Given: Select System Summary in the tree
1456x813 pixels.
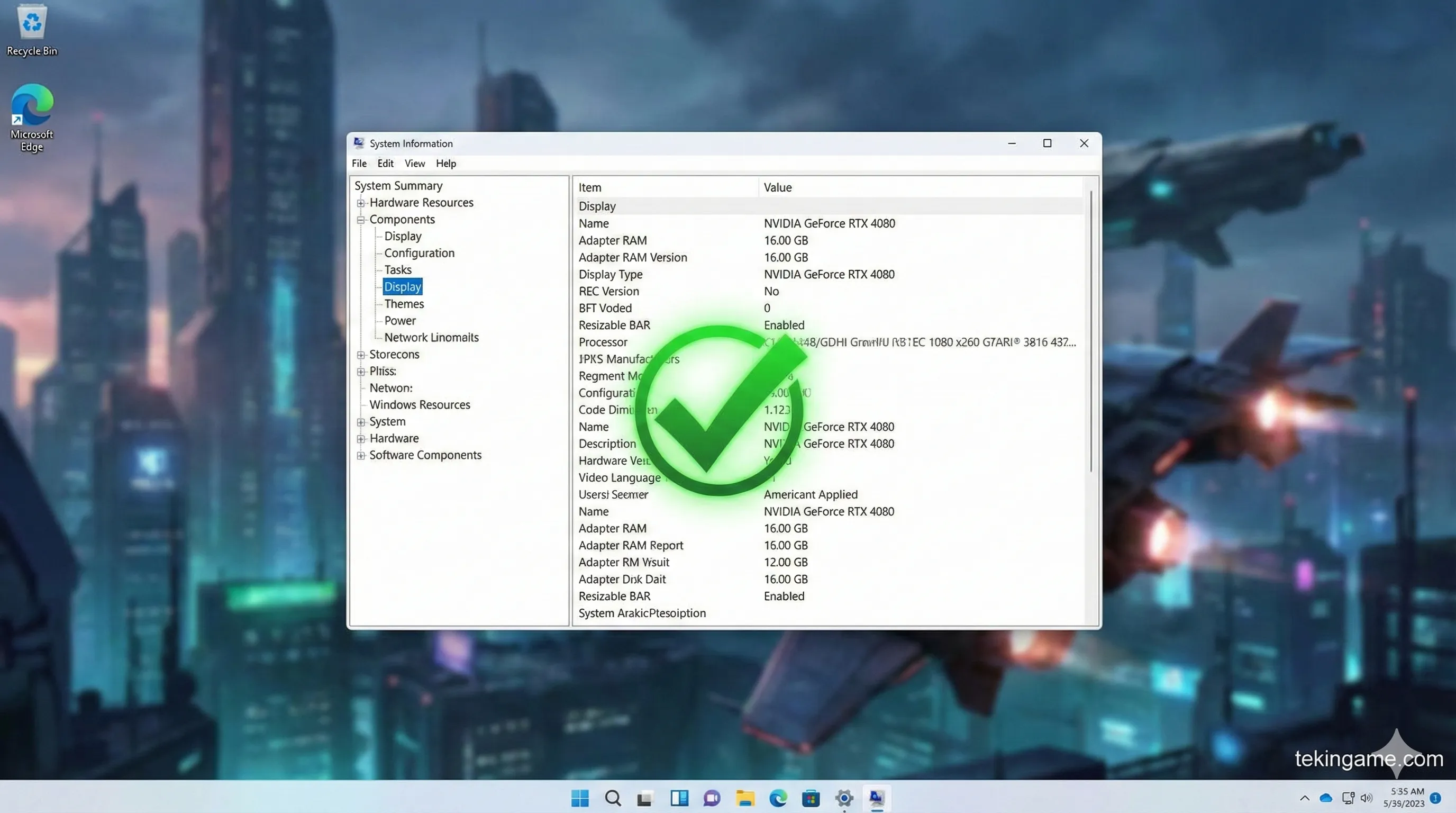Looking at the screenshot, I should coord(398,186).
